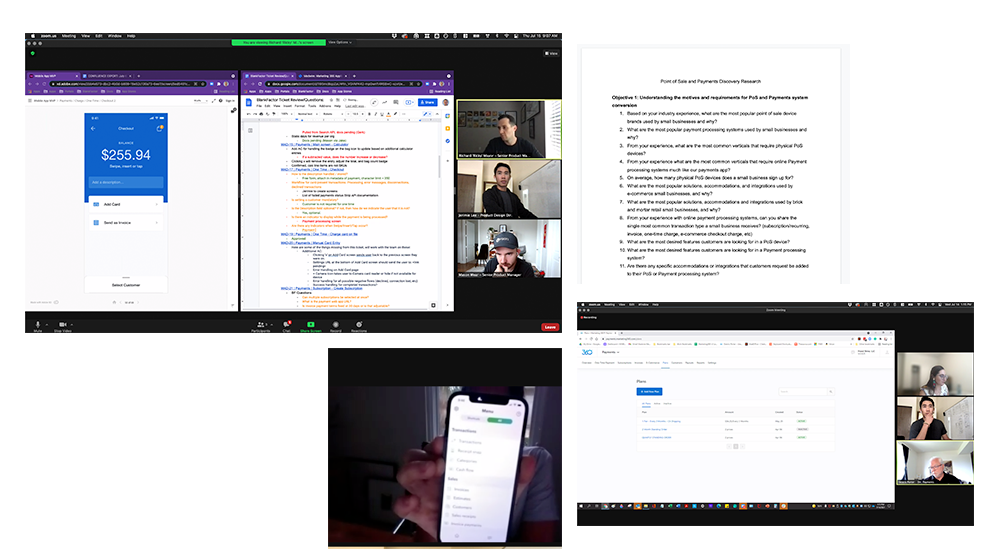Toggle bold in the Google Docs toolbar
The image size is (1000, 560).
pos(369,114)
